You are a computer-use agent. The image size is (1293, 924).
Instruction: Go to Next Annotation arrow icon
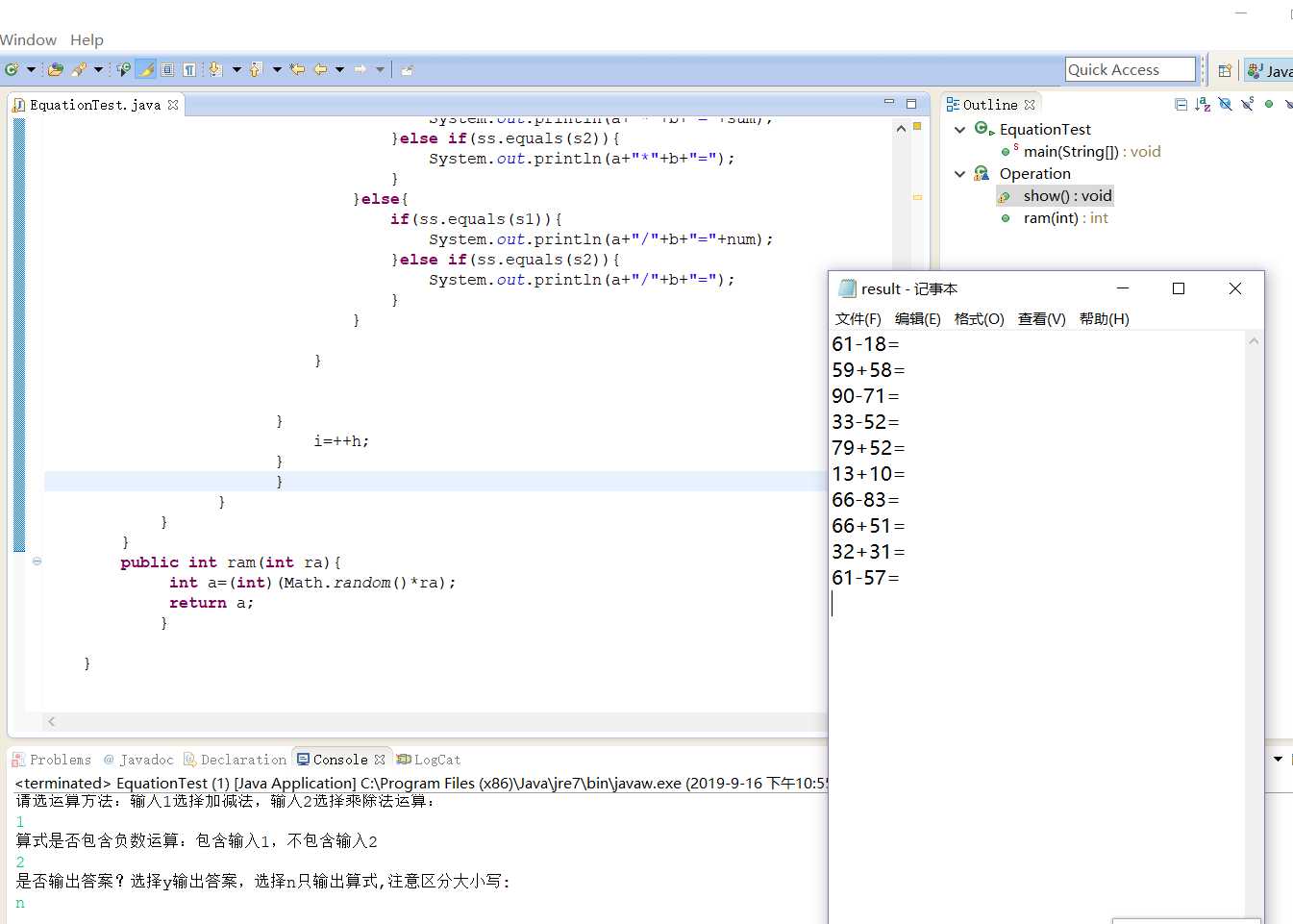point(215,69)
